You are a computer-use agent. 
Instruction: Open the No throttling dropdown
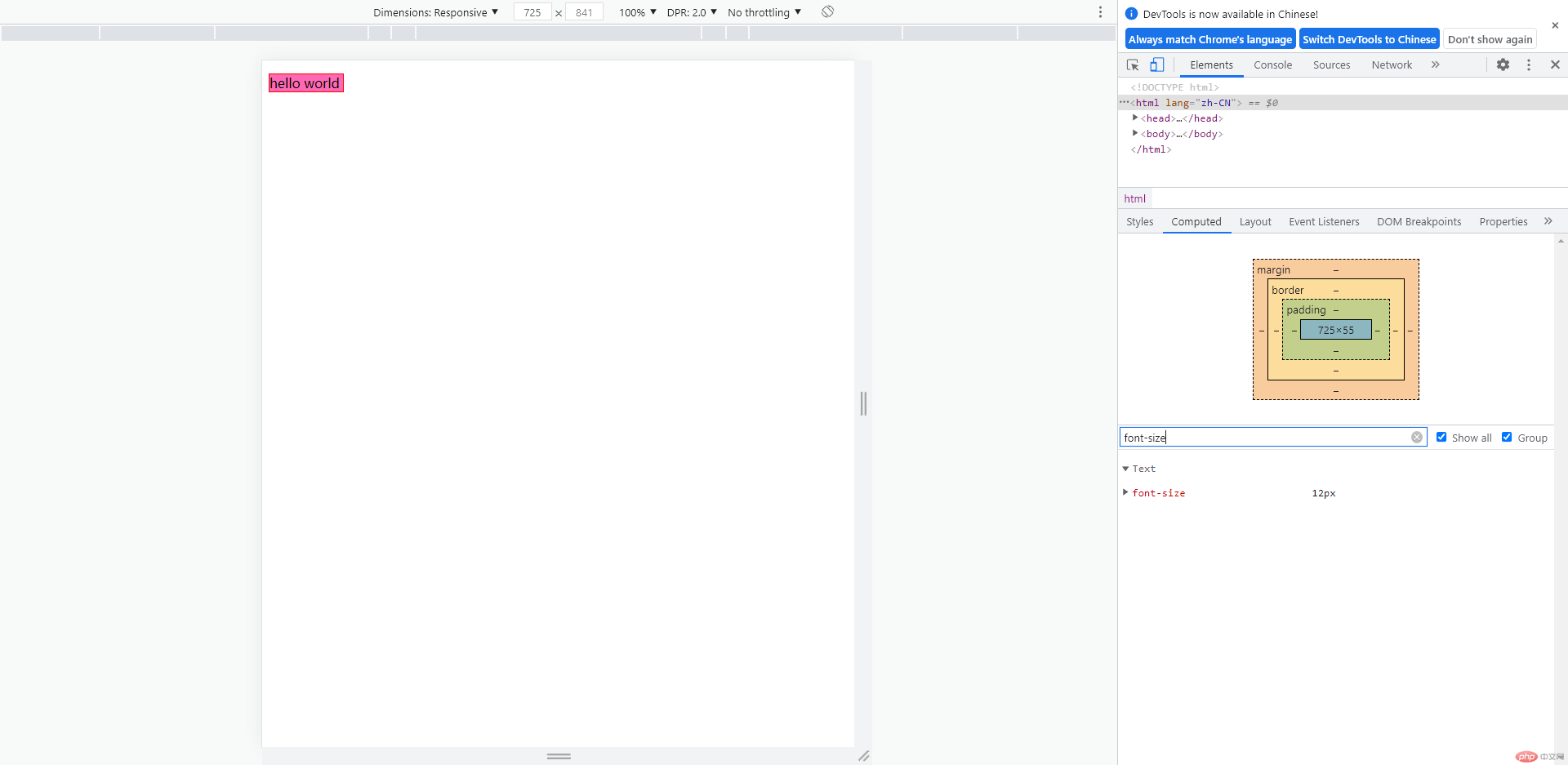tap(764, 12)
